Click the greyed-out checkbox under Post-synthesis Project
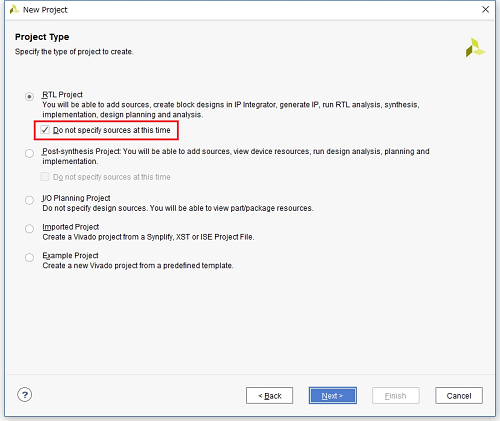The width and height of the screenshot is (500, 421). tap(45, 177)
